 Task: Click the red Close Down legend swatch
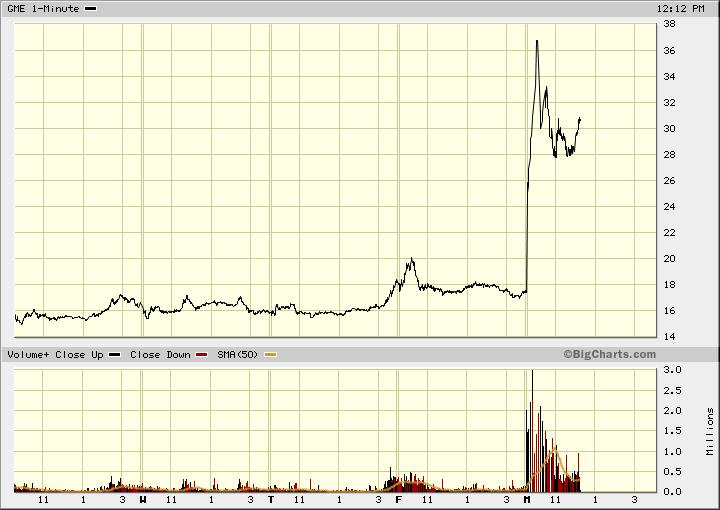[x=202, y=354]
